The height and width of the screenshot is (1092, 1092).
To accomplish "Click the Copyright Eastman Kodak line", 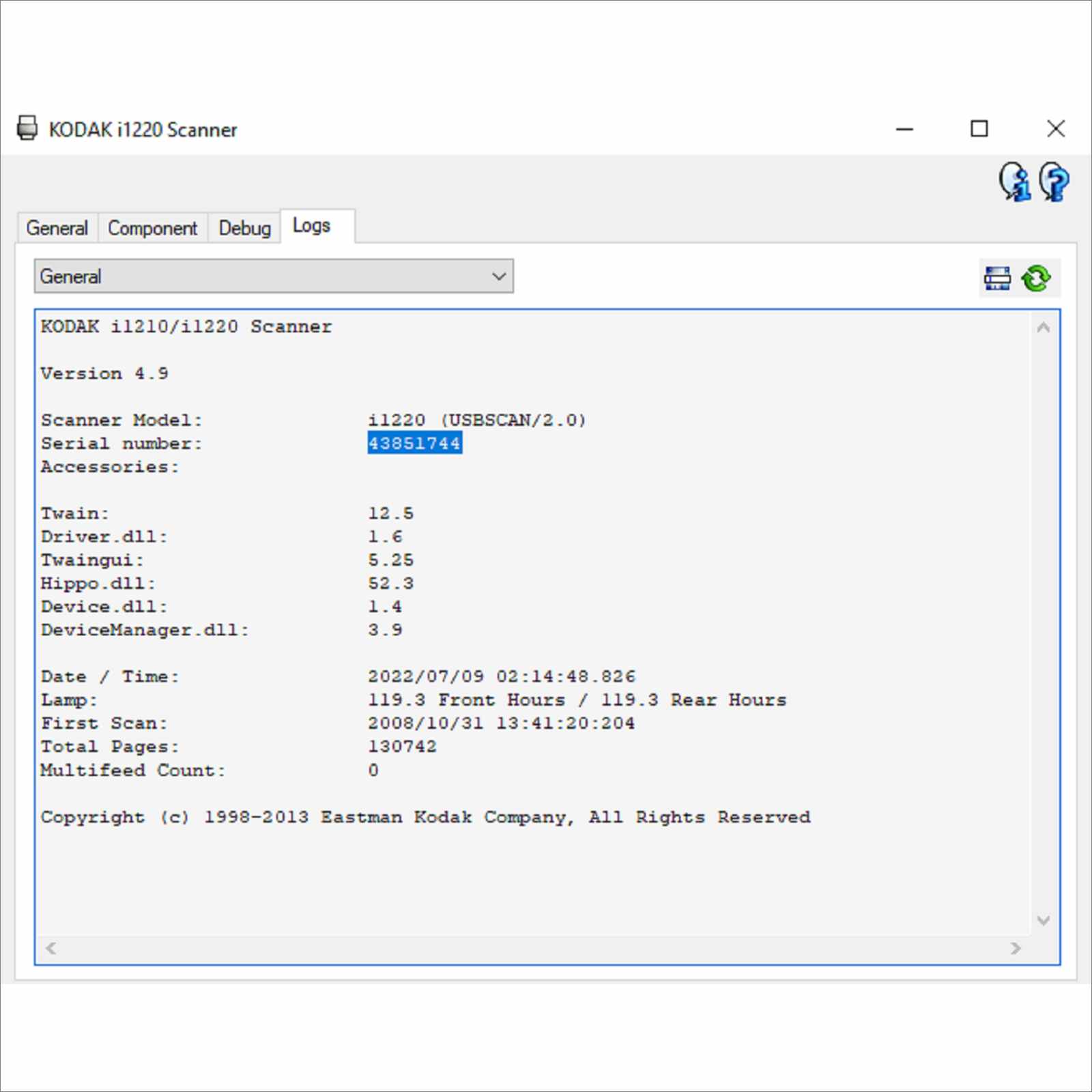I will [425, 817].
